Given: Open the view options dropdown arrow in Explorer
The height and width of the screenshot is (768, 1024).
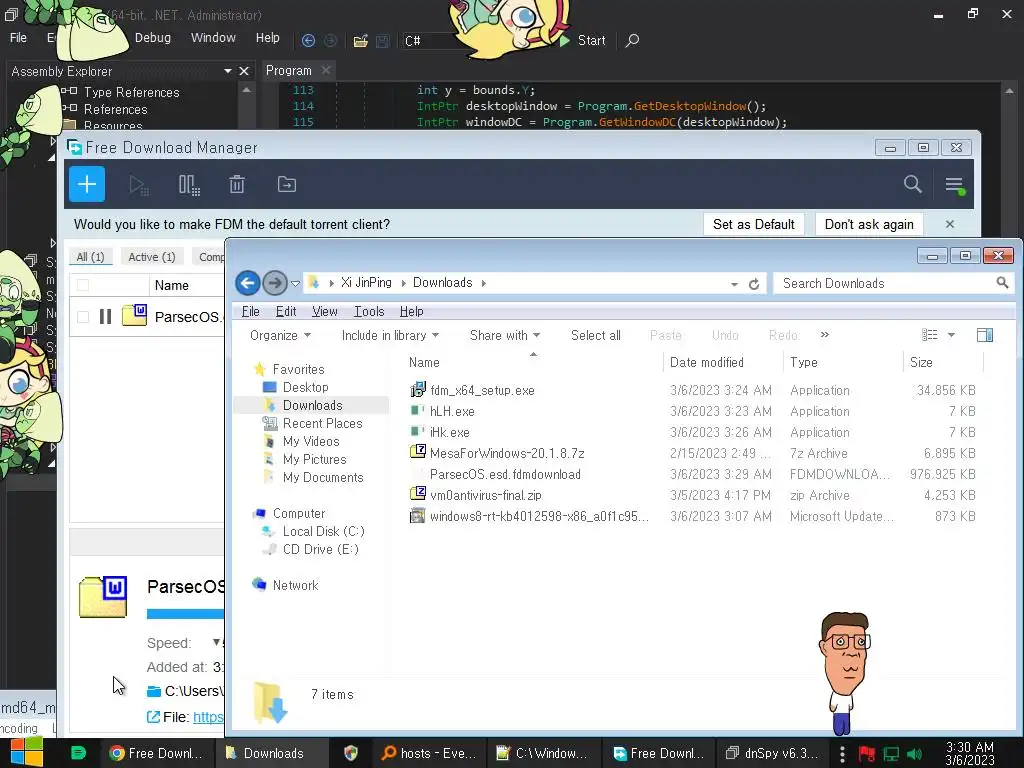Looking at the screenshot, I should tap(952, 335).
